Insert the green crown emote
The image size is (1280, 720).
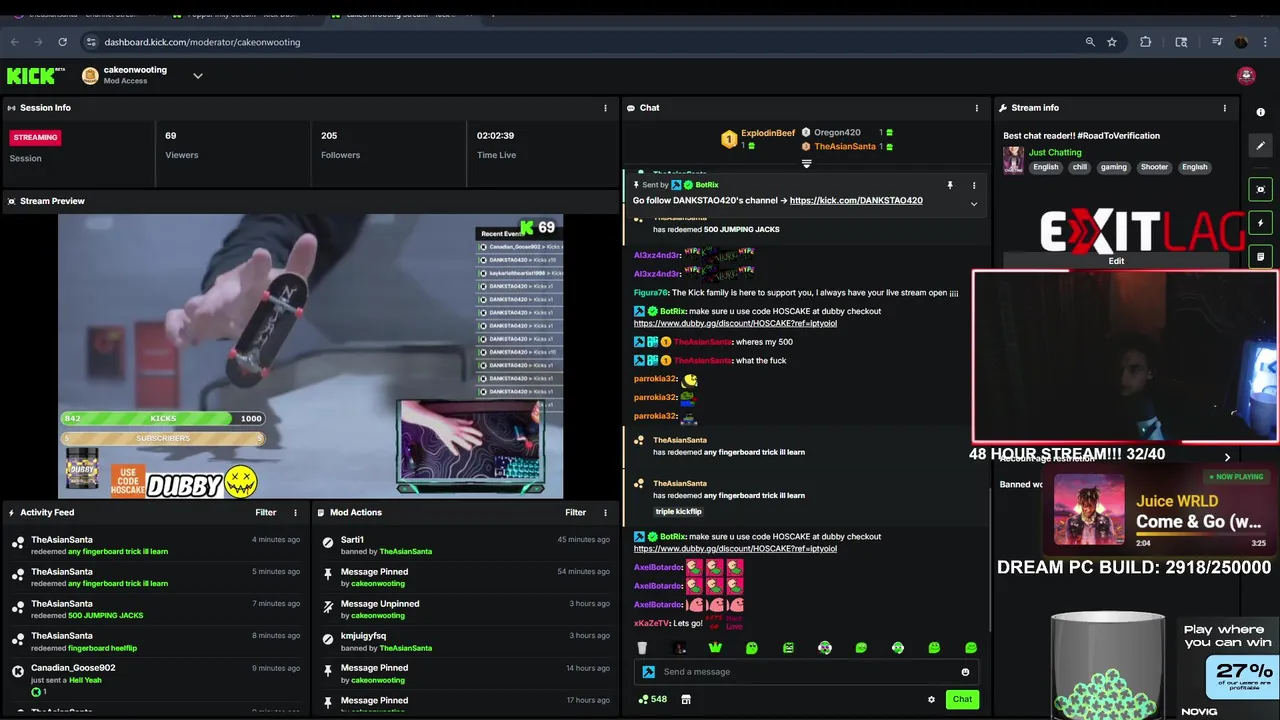pyautogui.click(x=715, y=648)
